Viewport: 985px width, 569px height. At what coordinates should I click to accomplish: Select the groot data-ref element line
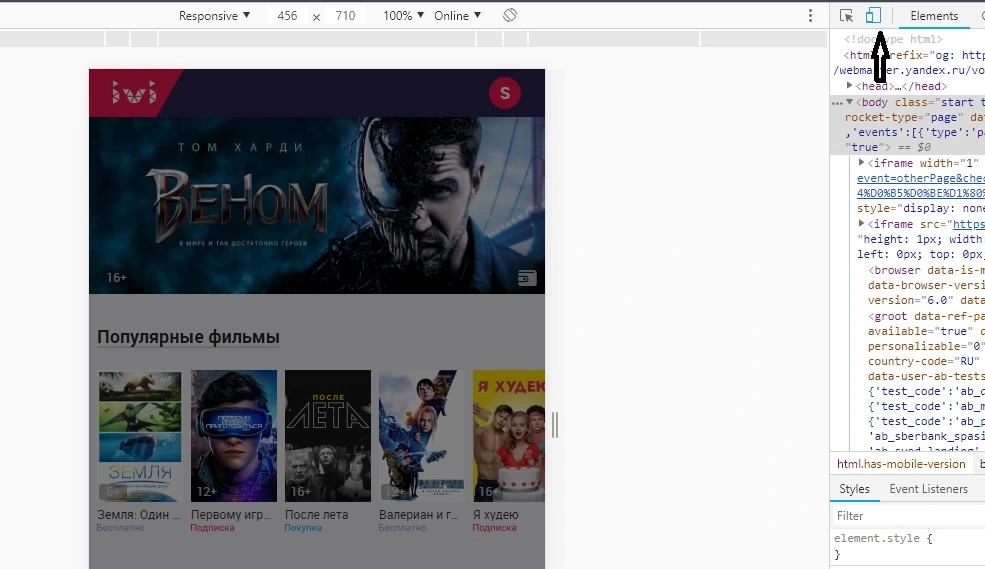(927, 316)
